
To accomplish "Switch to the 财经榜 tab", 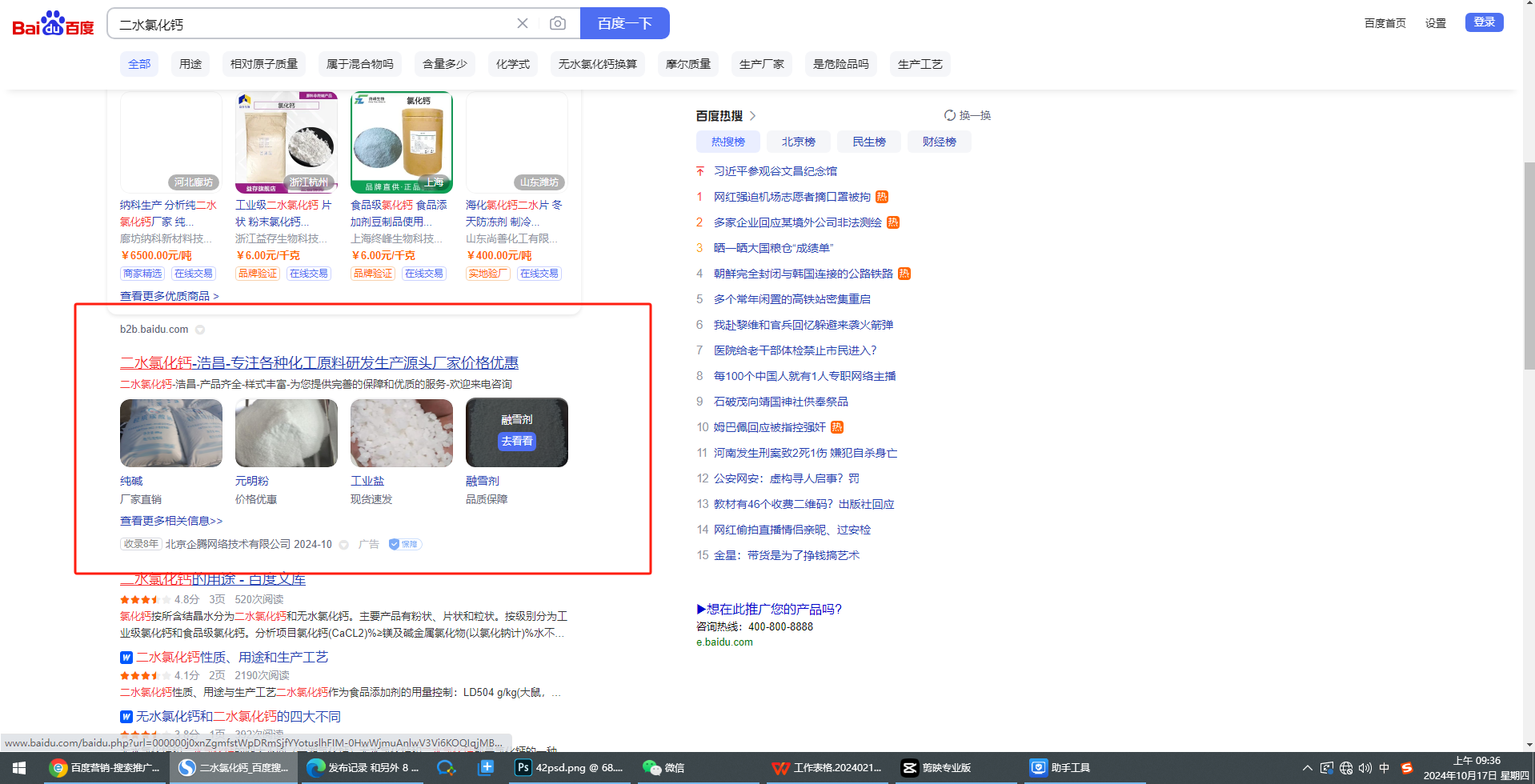I will [939, 142].
